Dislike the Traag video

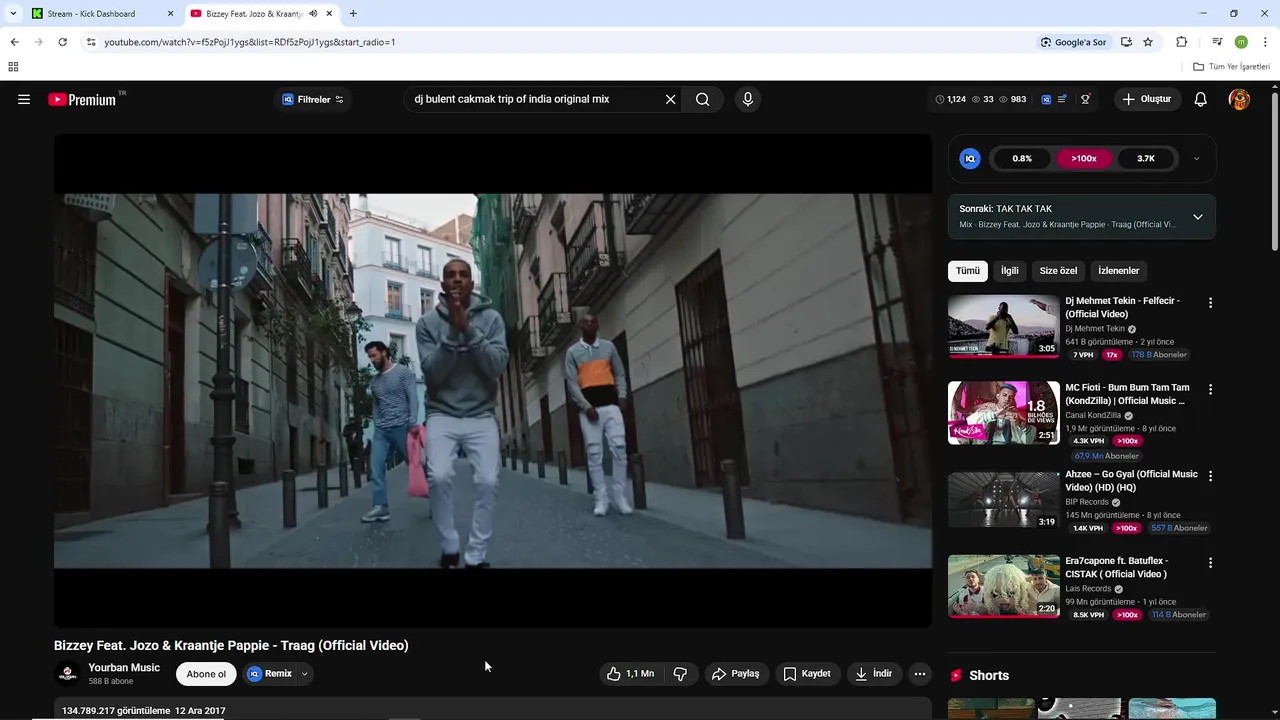680,674
